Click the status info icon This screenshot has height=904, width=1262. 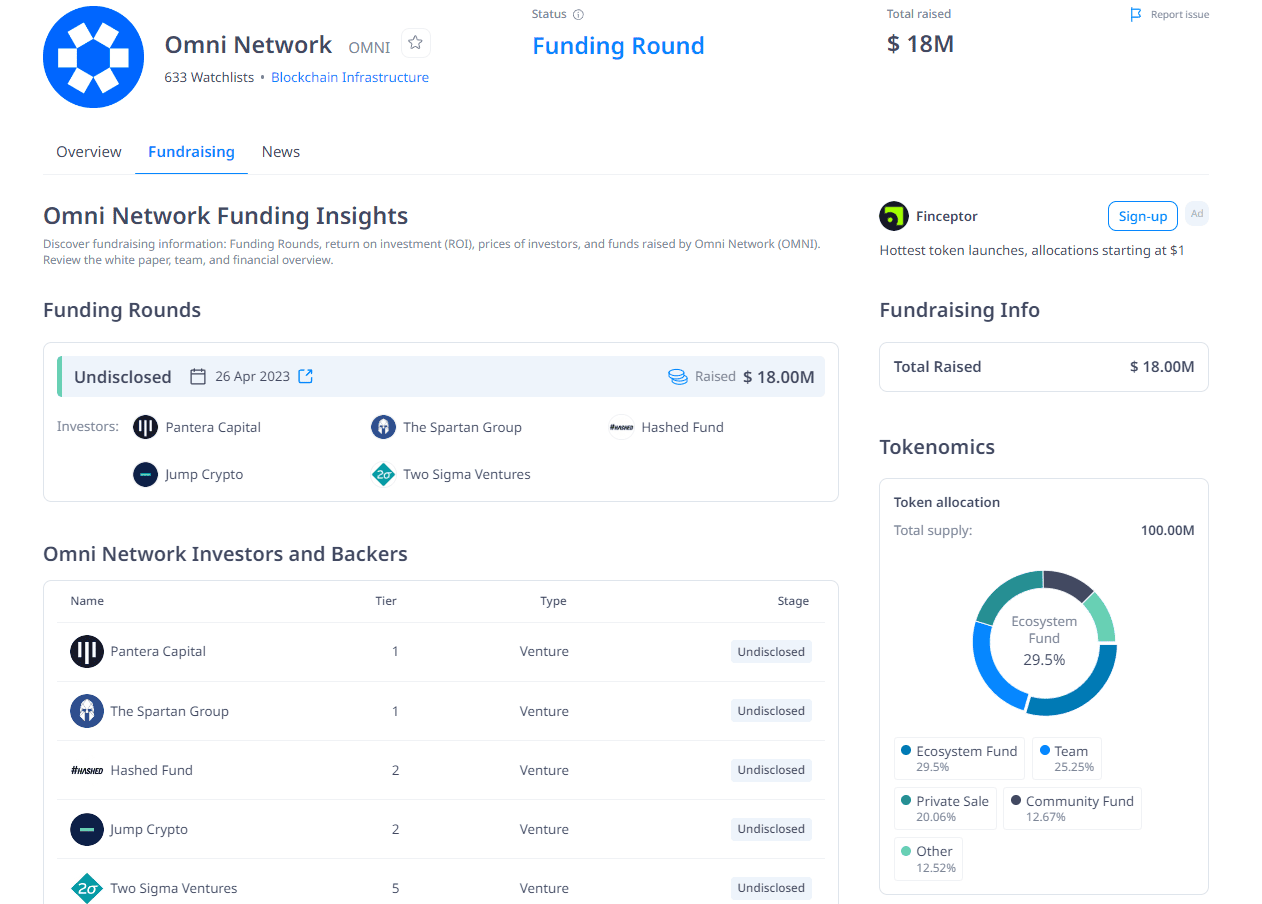[x=578, y=15]
